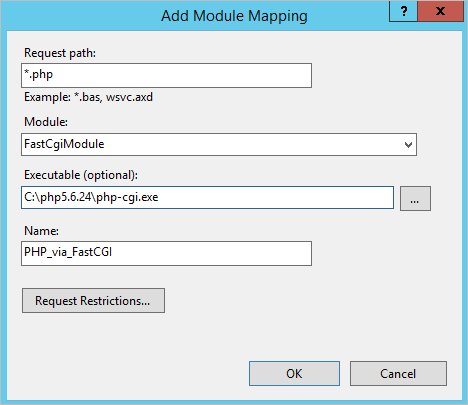The width and height of the screenshot is (468, 405).
Task: Place cursor in PHP_via_FastCGI text
Action: [68, 252]
